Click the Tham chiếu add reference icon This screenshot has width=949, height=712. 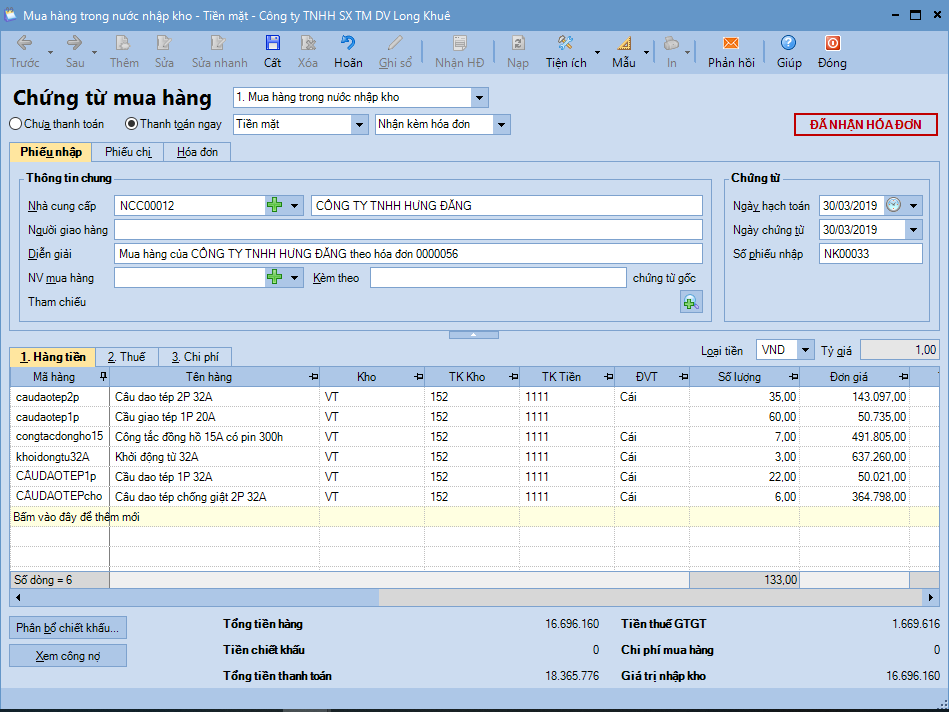tap(691, 302)
